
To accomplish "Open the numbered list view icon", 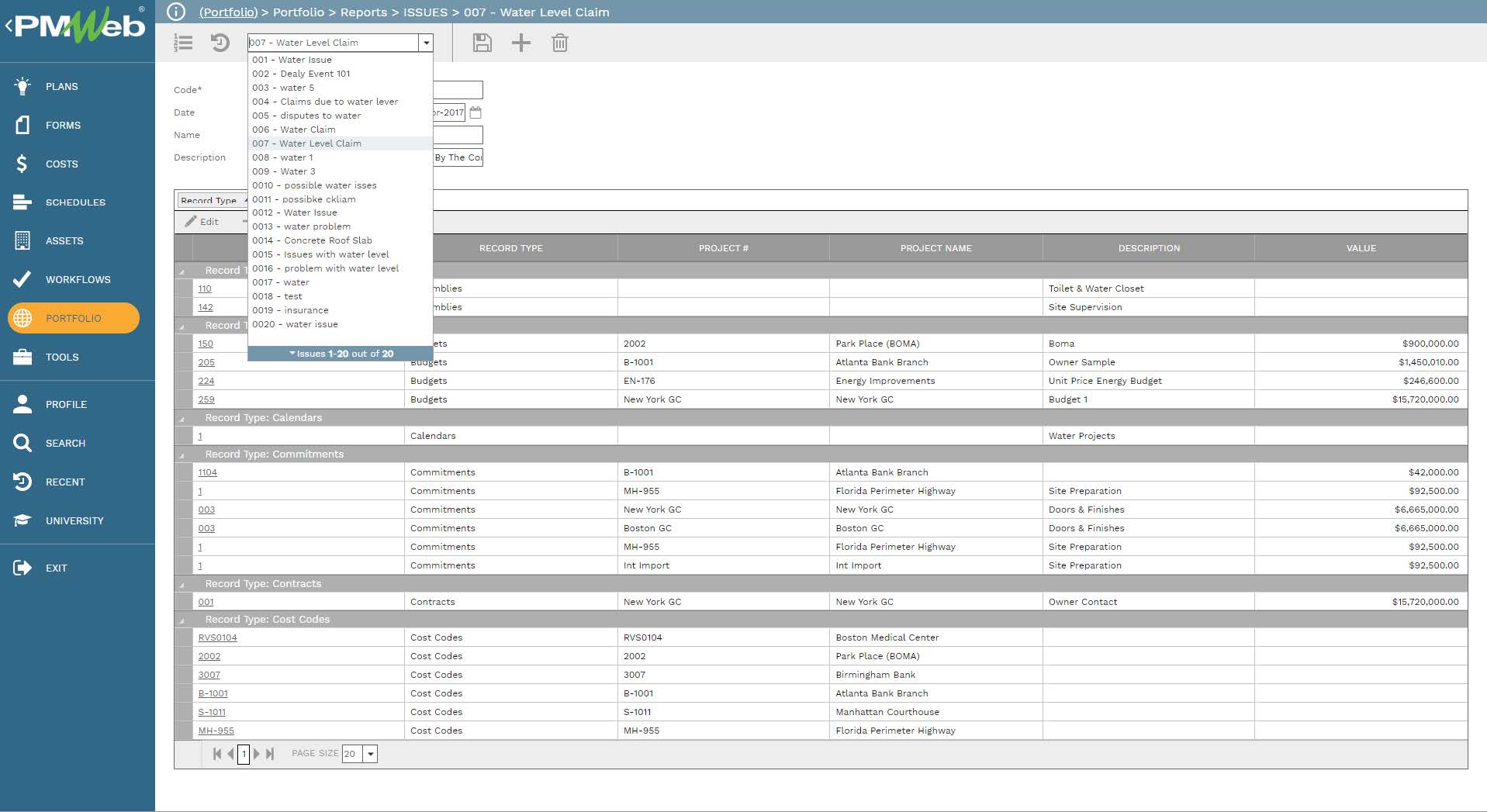I will click(183, 43).
